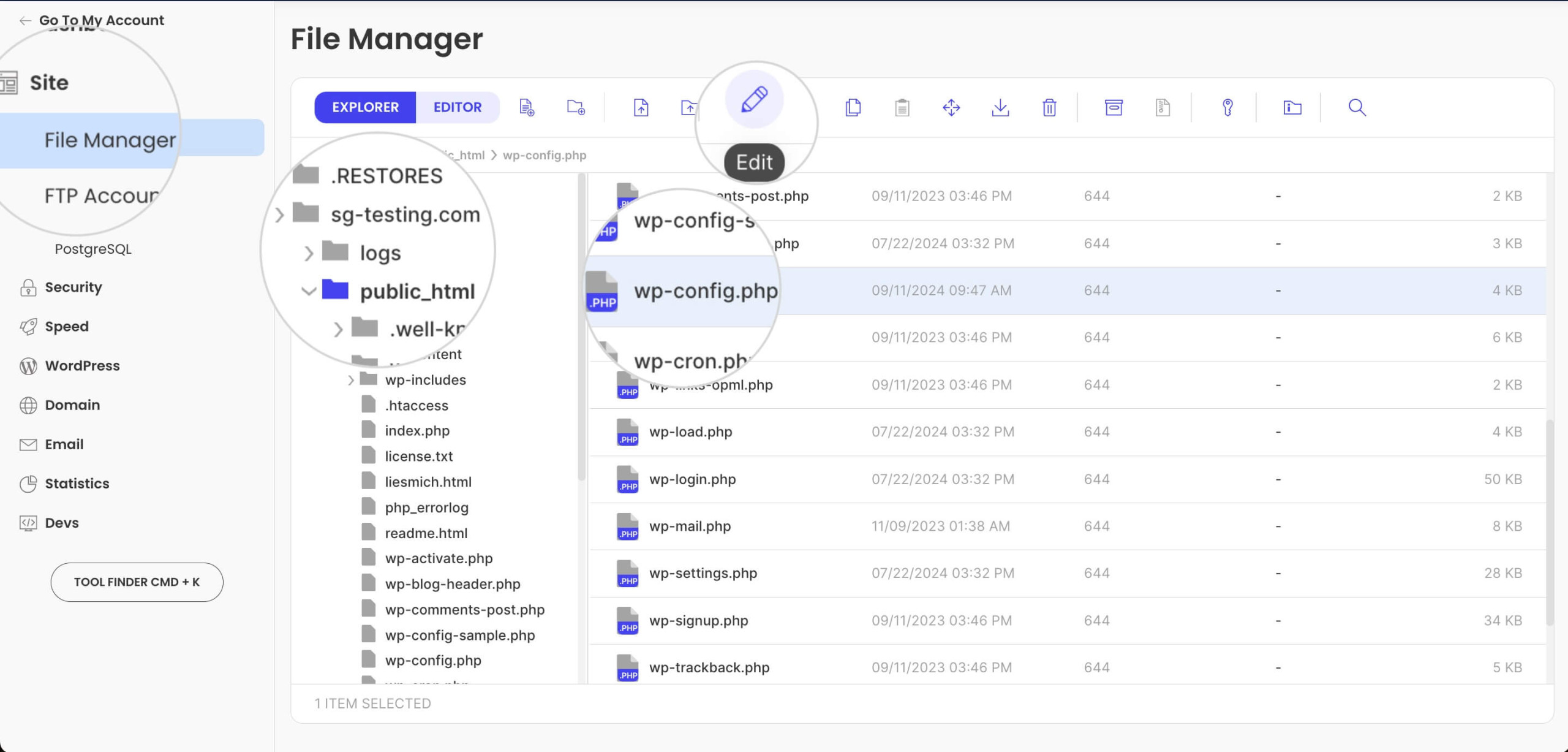The image size is (1568, 752).
Task: Select the highlighted wp-config.php file row
Action: coord(1067,291)
